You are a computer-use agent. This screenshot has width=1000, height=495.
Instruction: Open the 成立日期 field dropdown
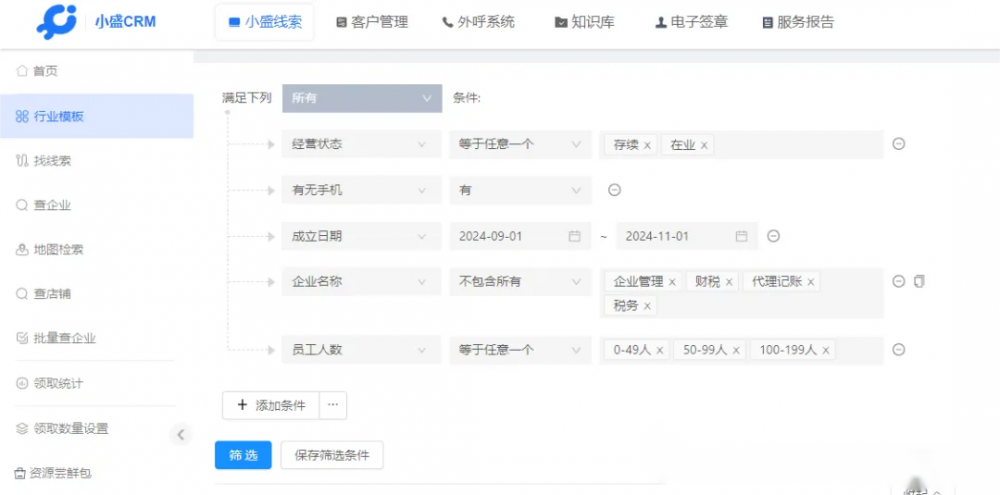(361, 236)
